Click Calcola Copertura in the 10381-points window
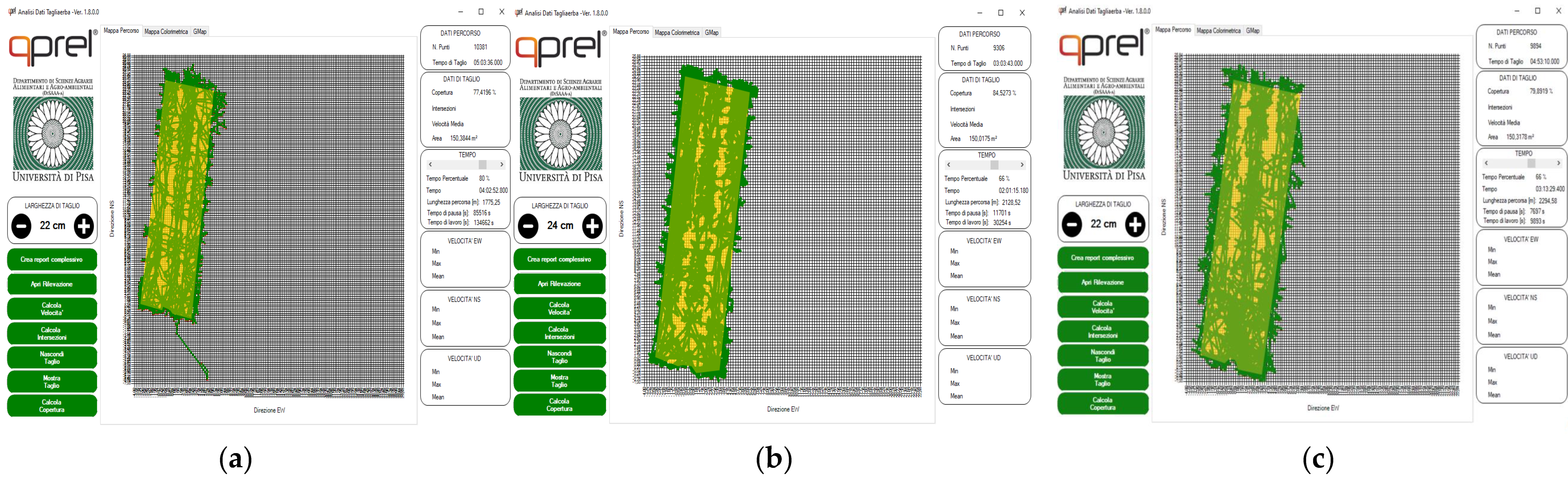The image size is (1568, 479). click(x=52, y=406)
